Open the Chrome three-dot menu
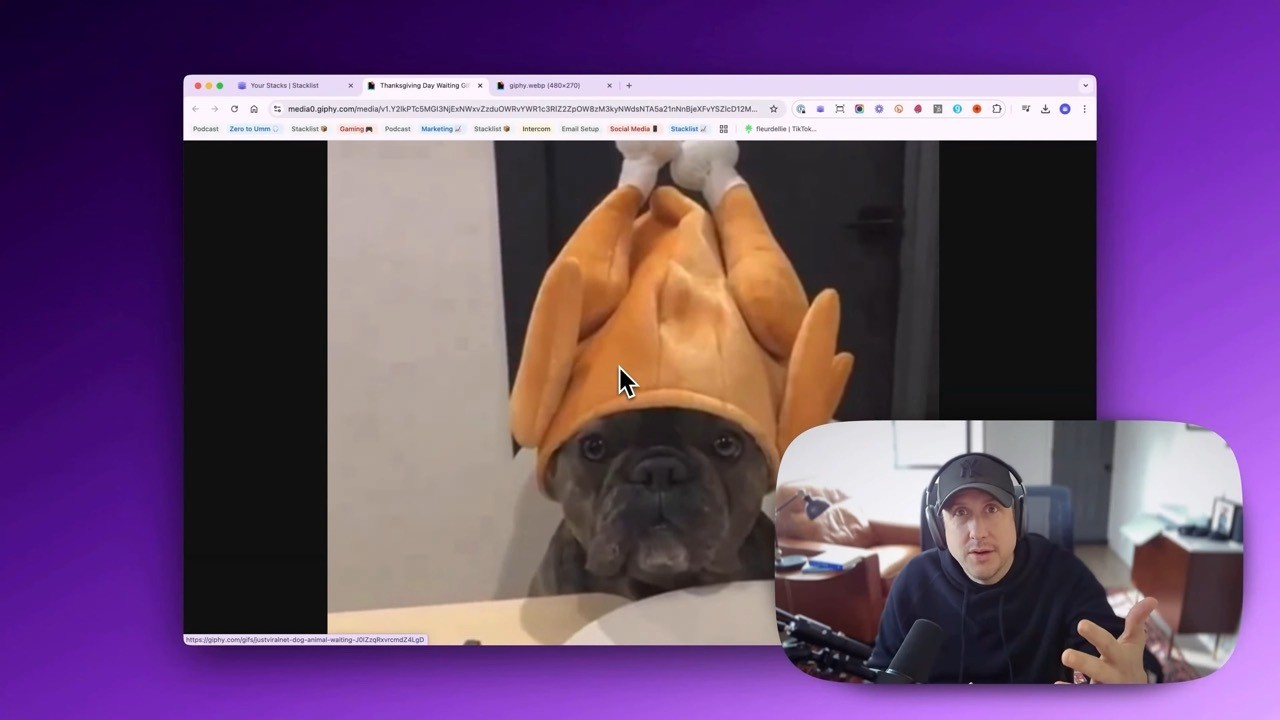Viewport: 1280px width, 720px height. (x=1084, y=109)
